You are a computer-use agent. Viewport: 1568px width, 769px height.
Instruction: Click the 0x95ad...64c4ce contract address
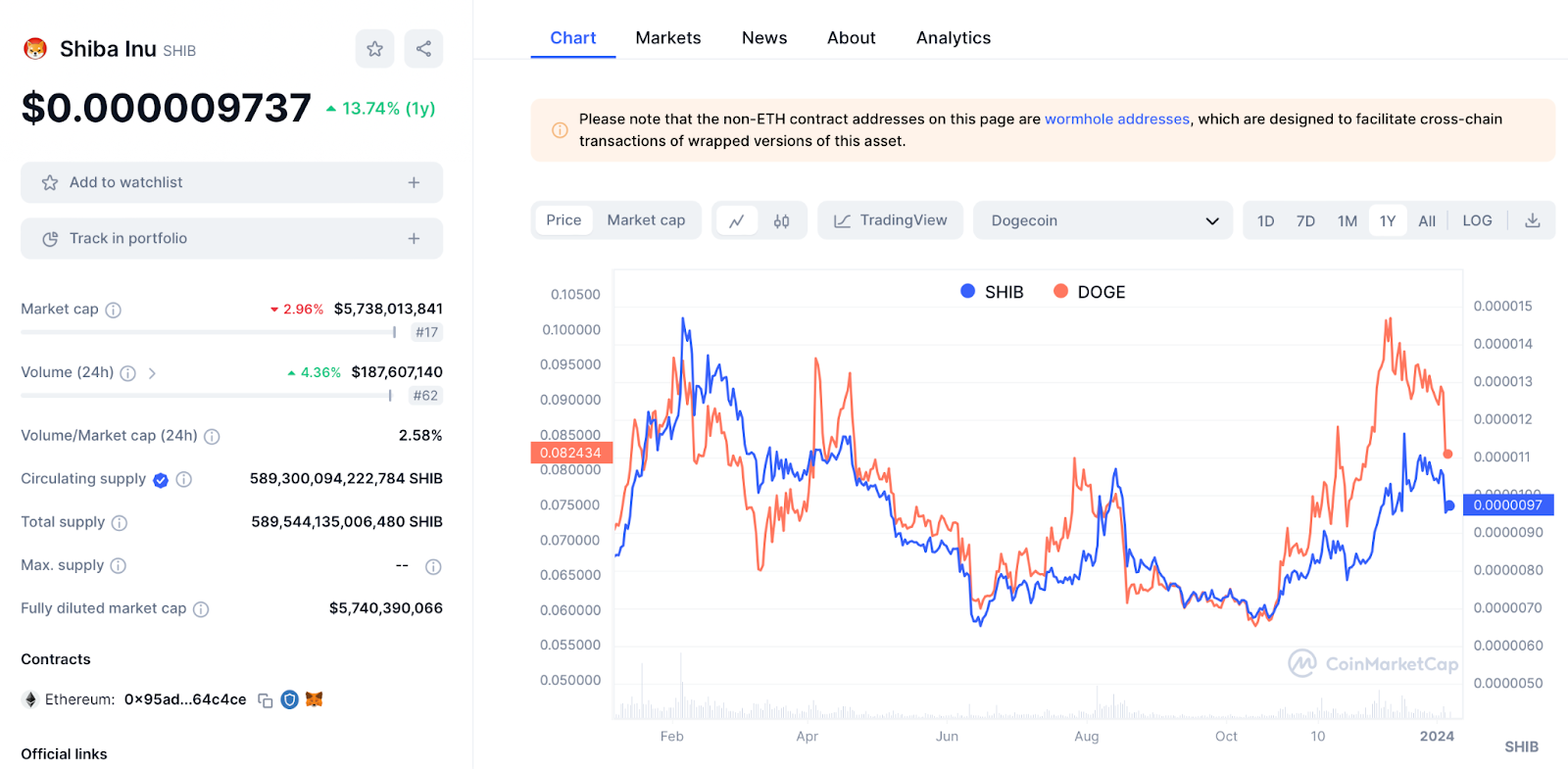click(185, 699)
